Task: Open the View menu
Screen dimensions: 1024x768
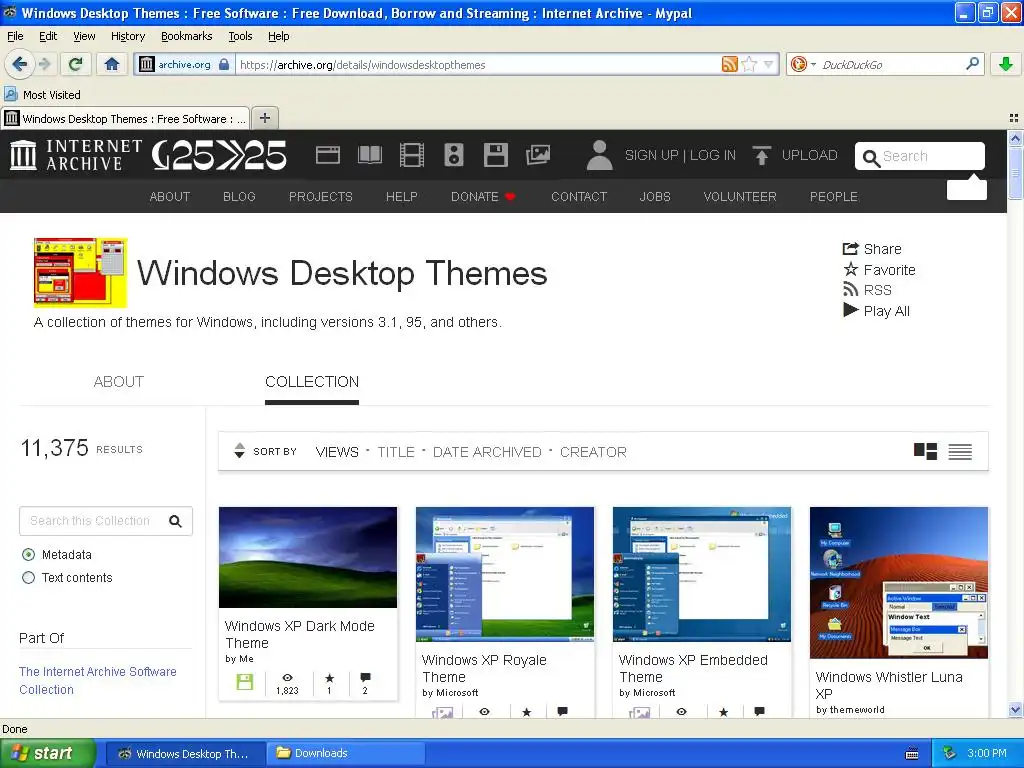Action: tap(84, 36)
